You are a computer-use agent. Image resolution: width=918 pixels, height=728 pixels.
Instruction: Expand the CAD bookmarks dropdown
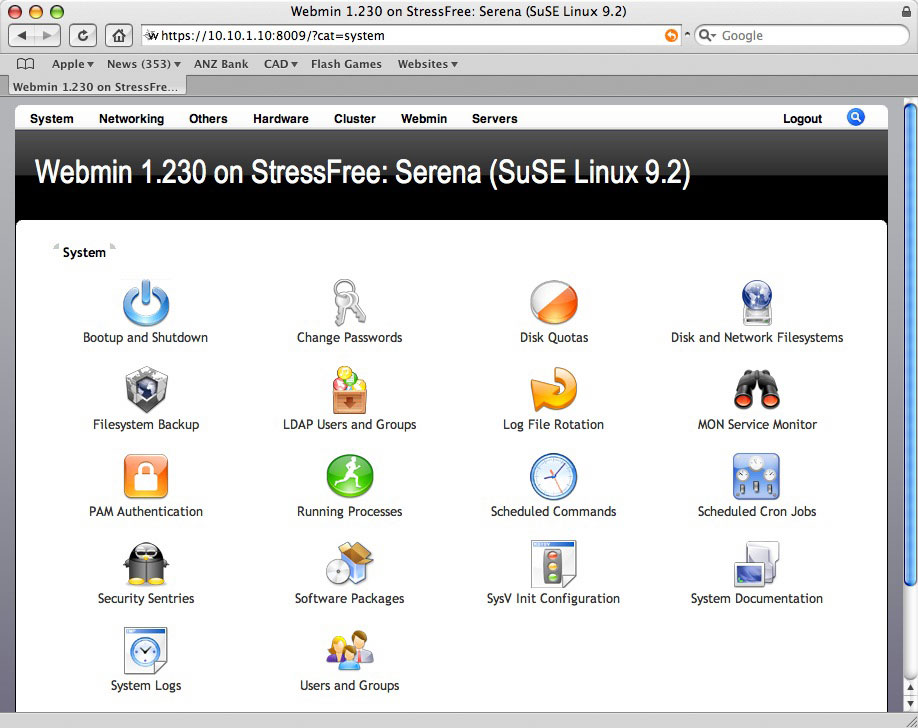click(280, 64)
